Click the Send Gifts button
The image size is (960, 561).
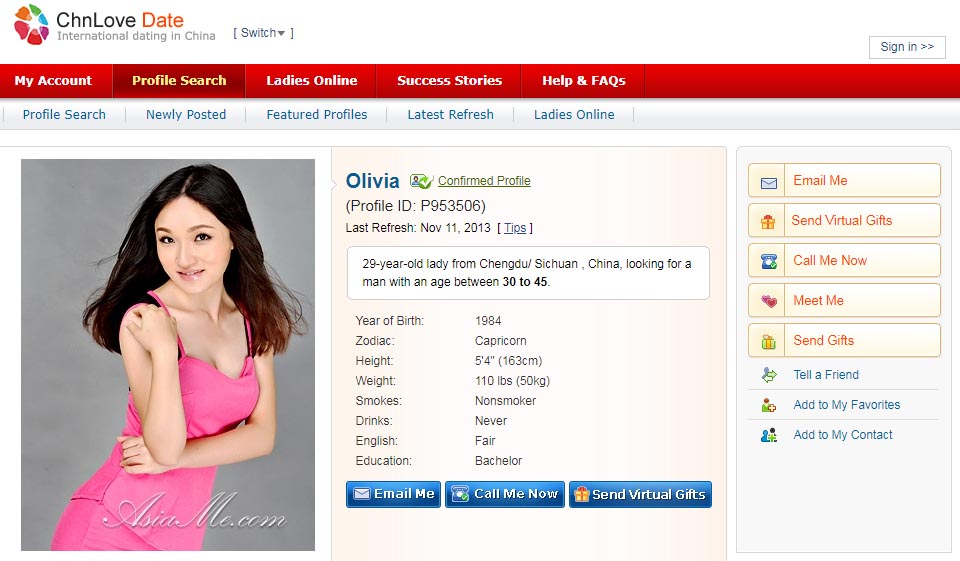(844, 340)
